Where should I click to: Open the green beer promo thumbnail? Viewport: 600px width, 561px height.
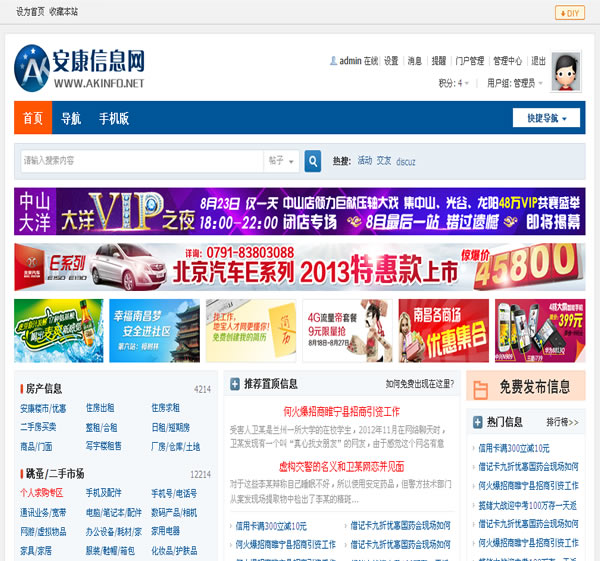pos(59,331)
